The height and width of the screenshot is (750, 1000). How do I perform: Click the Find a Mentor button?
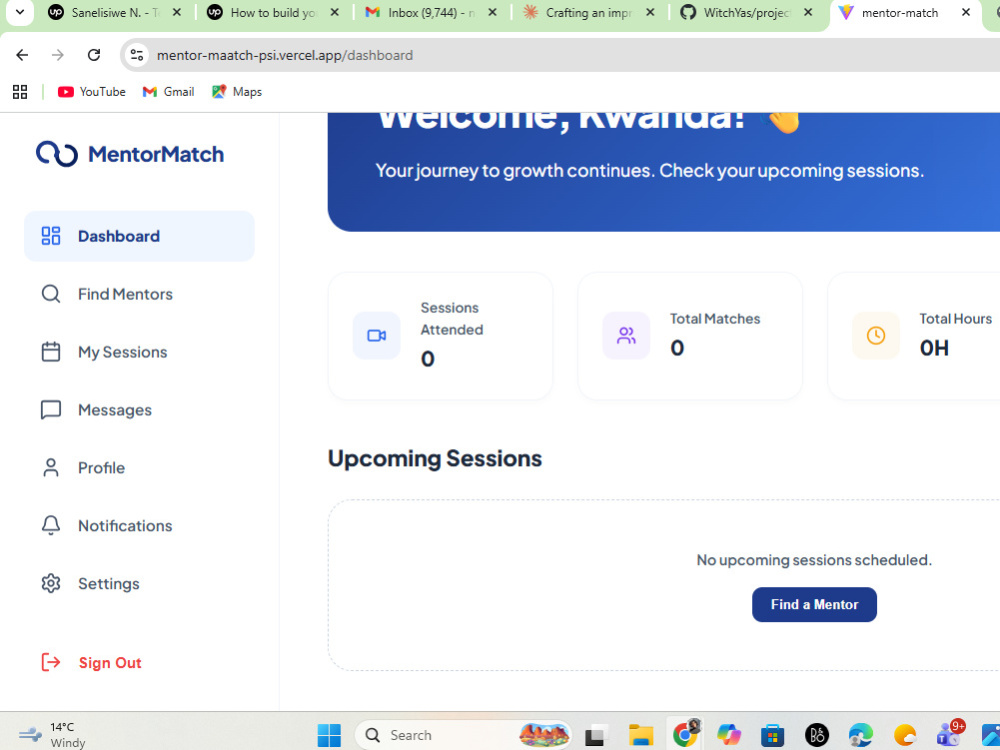[x=814, y=605]
